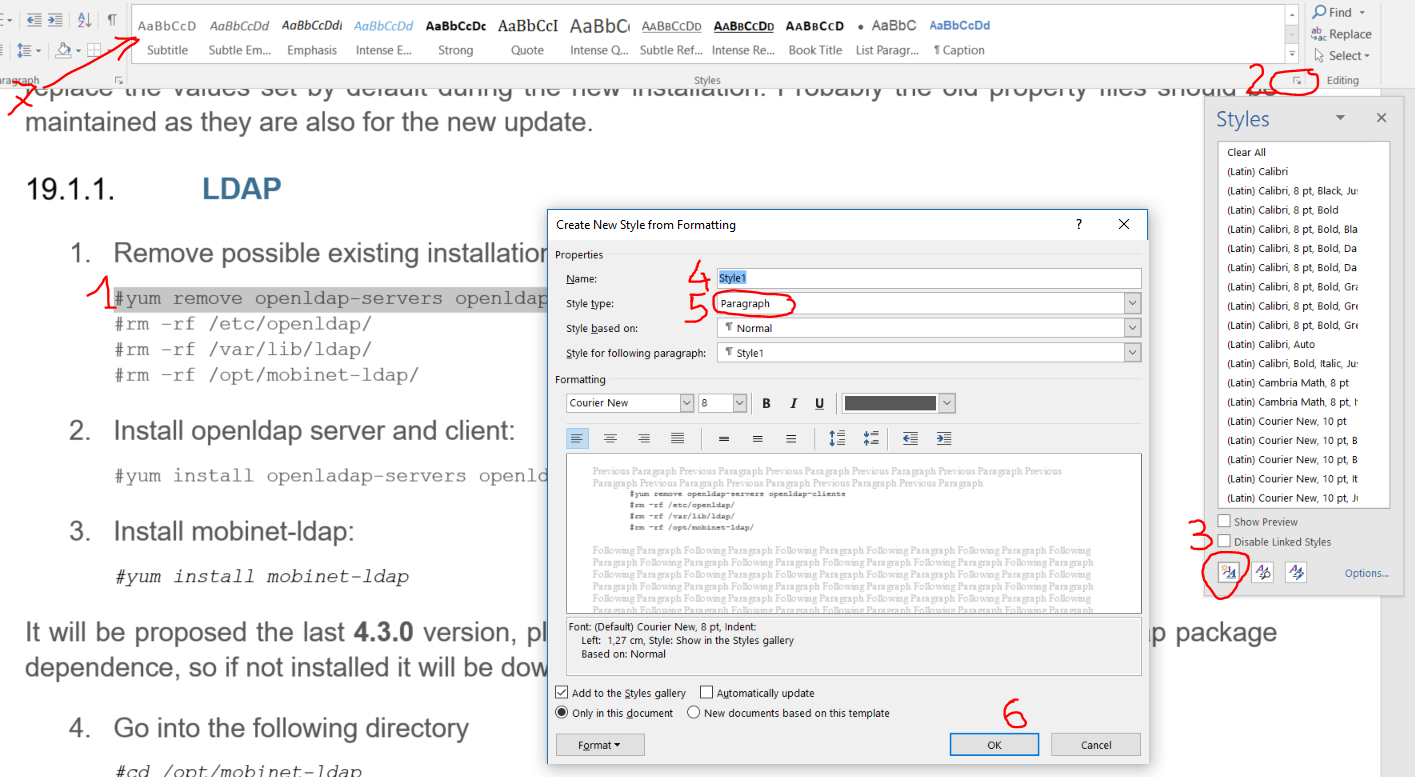Check the Automatically update option
Screen dimensions: 1415x777
[x=707, y=693]
